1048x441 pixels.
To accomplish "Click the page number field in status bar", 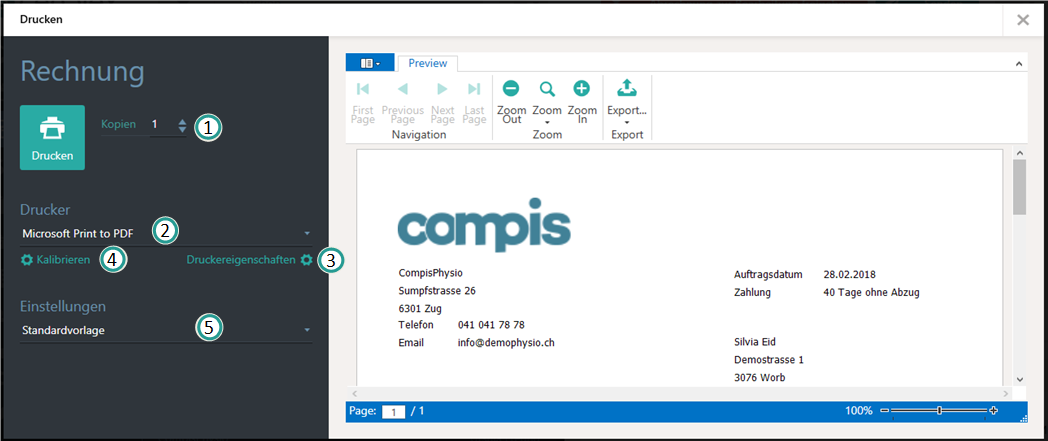I will (x=394, y=412).
